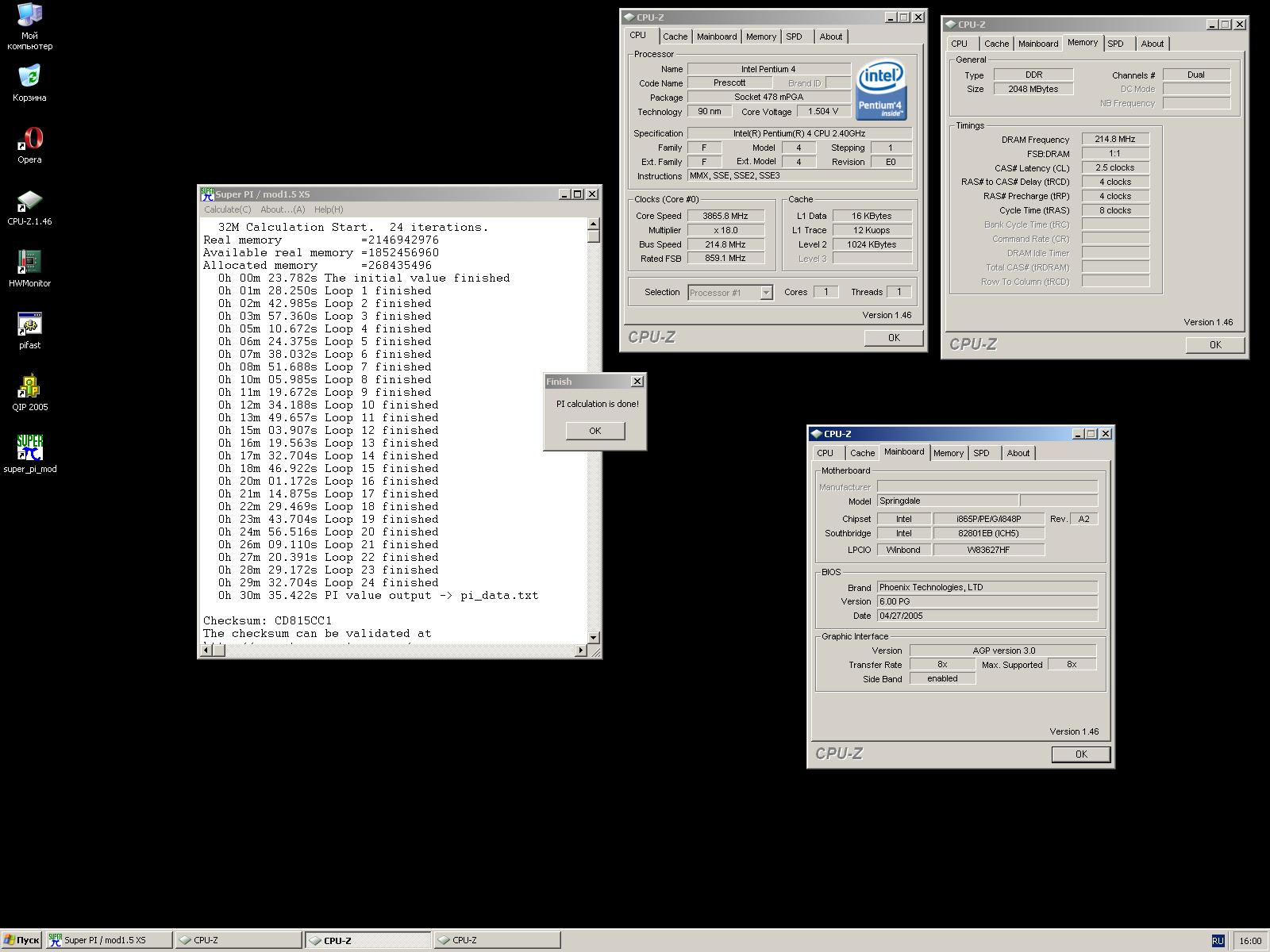Screen dimensions: 1270x952
Task: Open CPU tab in the Mainboard window
Action: click(x=825, y=453)
